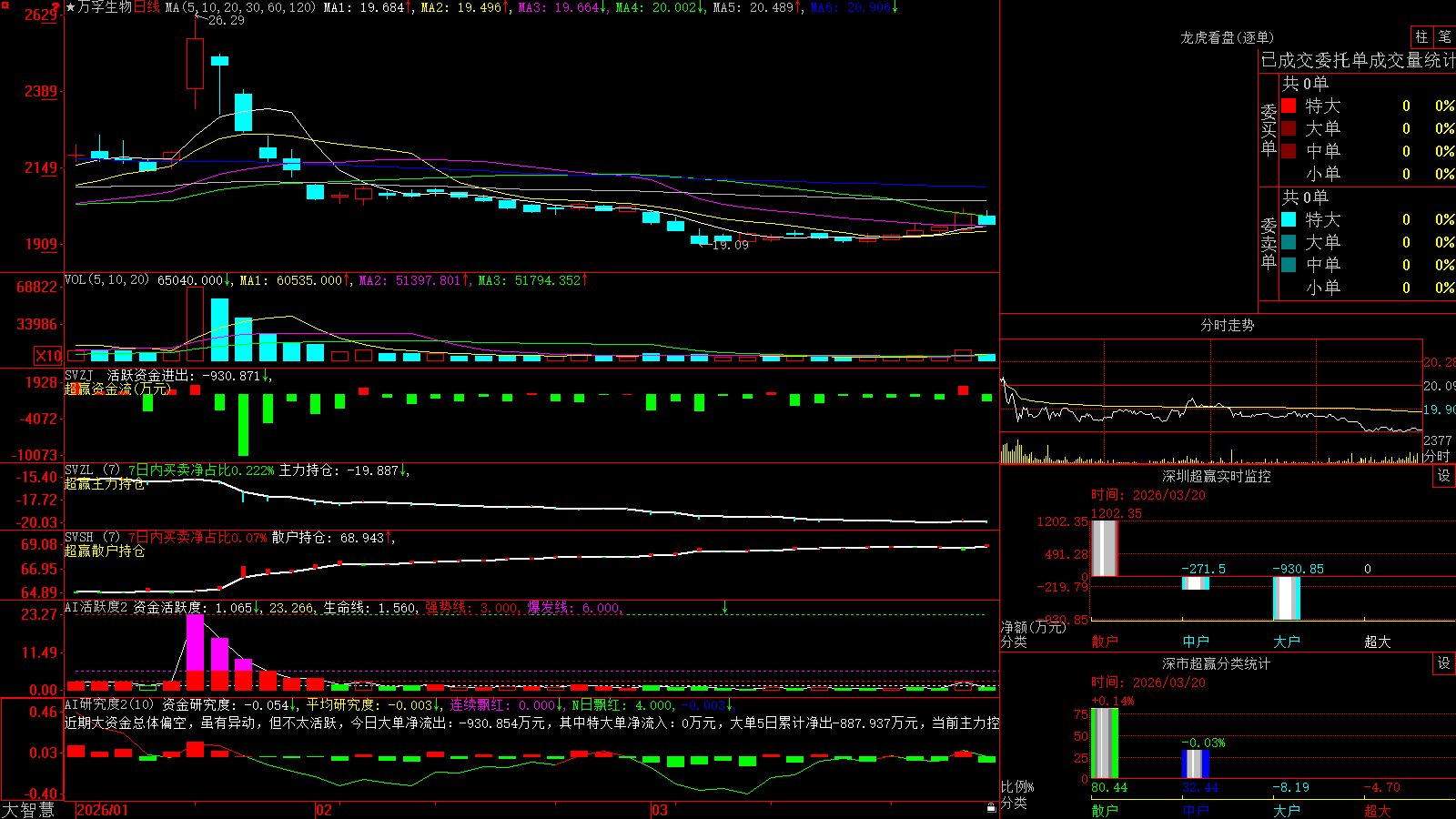This screenshot has width=1456, height=819.
Task: Select the 龙虎看盘(逐单) panel title
Action: [x=1227, y=37]
